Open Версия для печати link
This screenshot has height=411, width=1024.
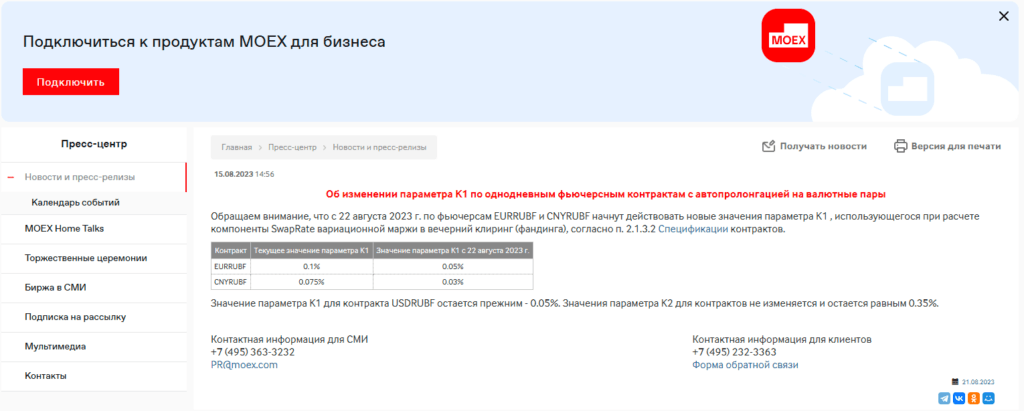pyautogui.click(x=956, y=146)
